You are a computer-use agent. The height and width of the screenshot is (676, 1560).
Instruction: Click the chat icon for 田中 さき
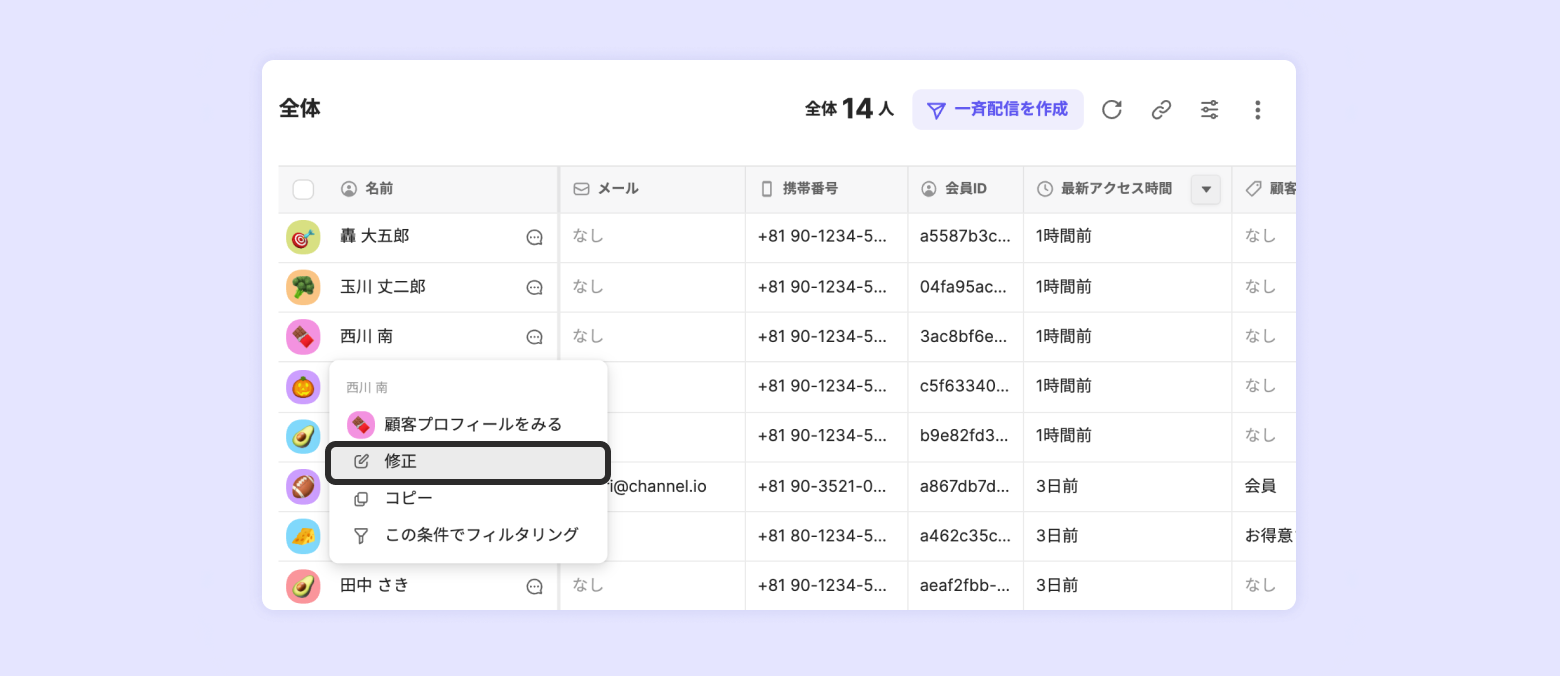click(535, 587)
